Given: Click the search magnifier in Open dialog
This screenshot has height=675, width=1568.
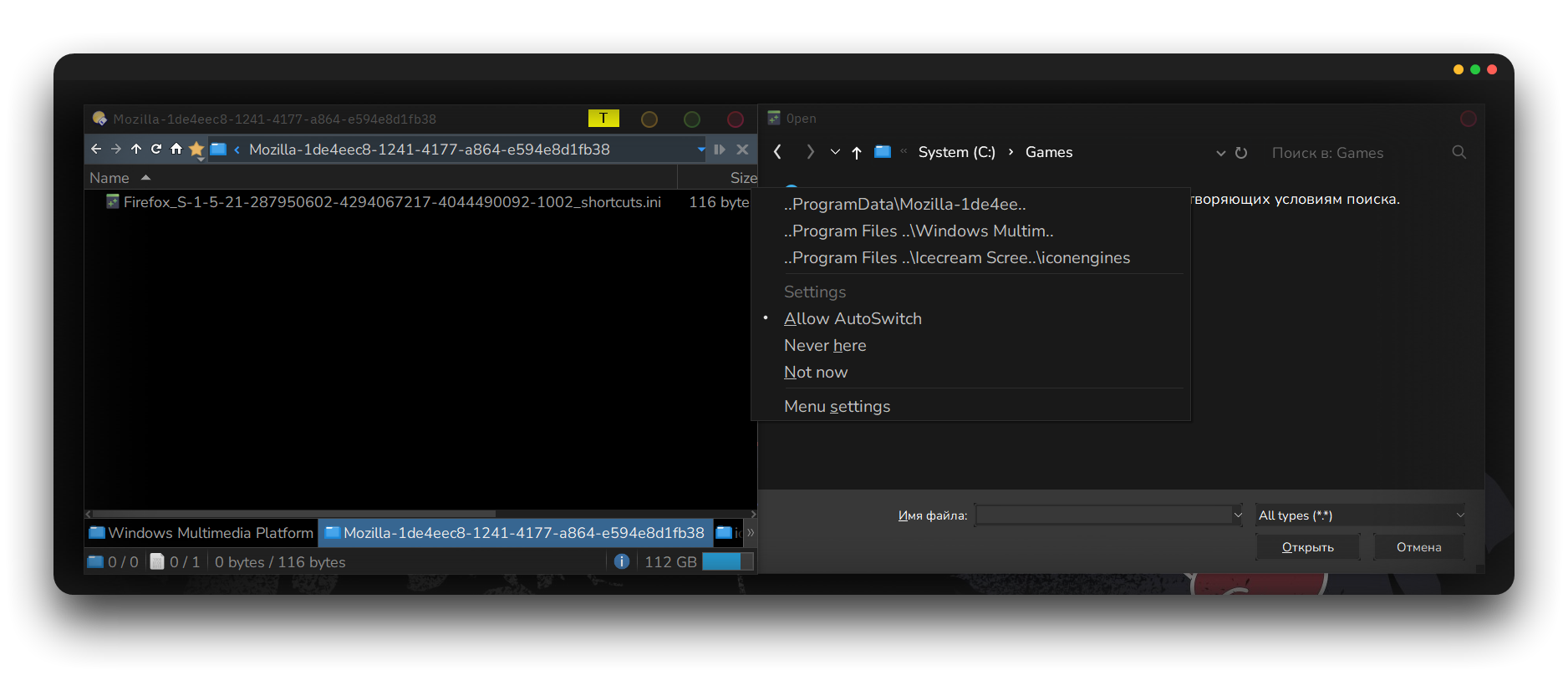Looking at the screenshot, I should pyautogui.click(x=1459, y=153).
